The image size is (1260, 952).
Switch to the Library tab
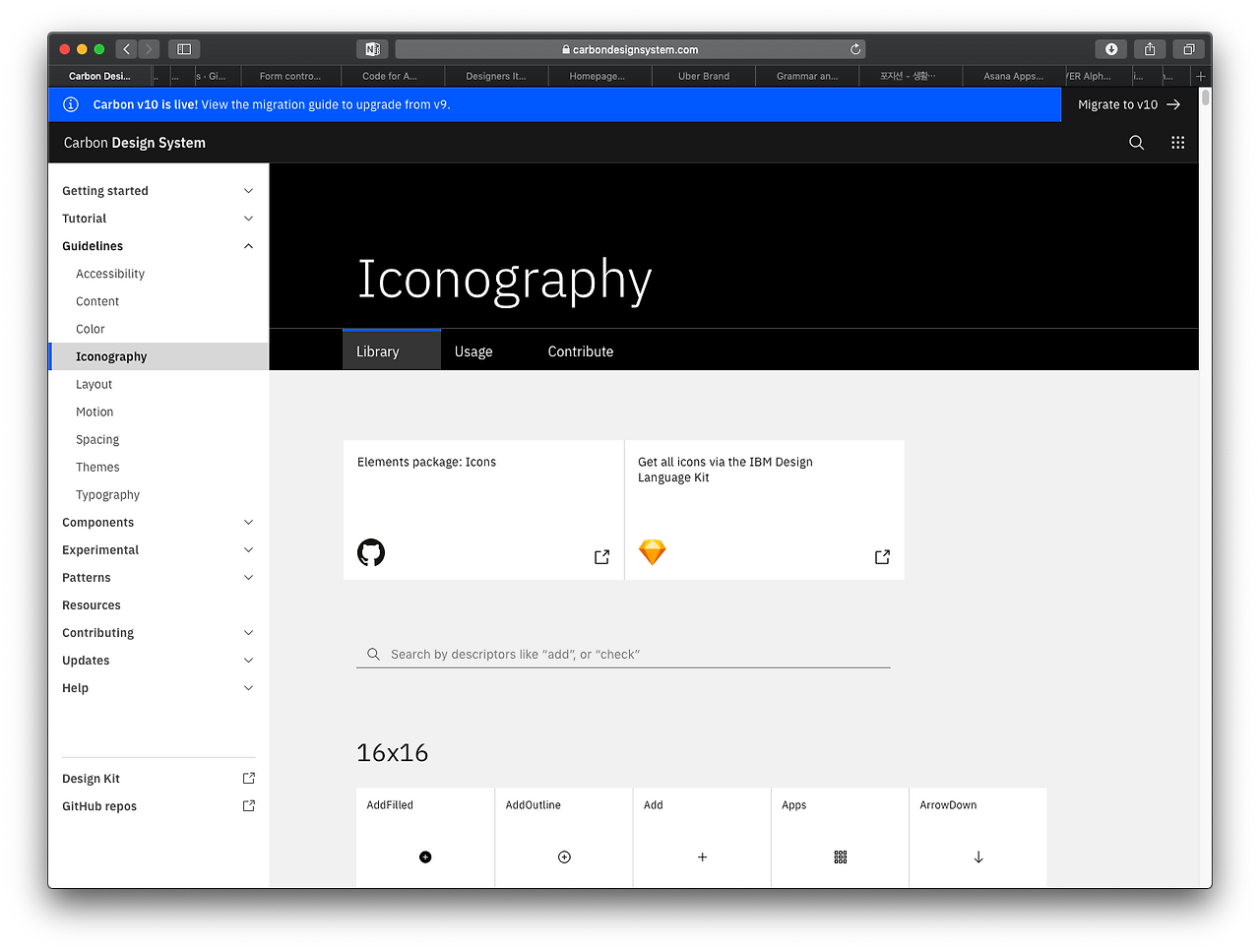pyautogui.click(x=391, y=350)
